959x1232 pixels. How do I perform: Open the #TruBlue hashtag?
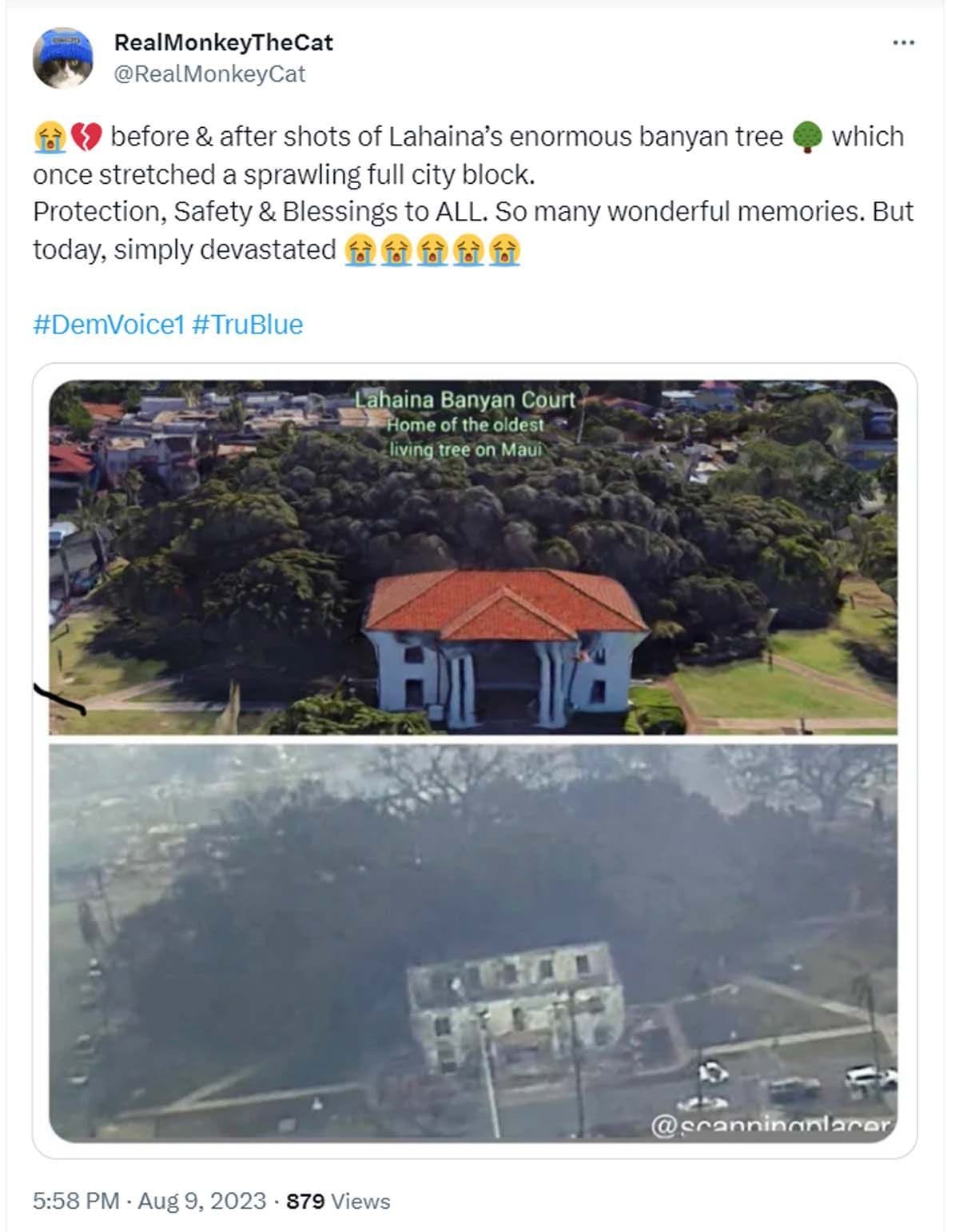(x=248, y=325)
